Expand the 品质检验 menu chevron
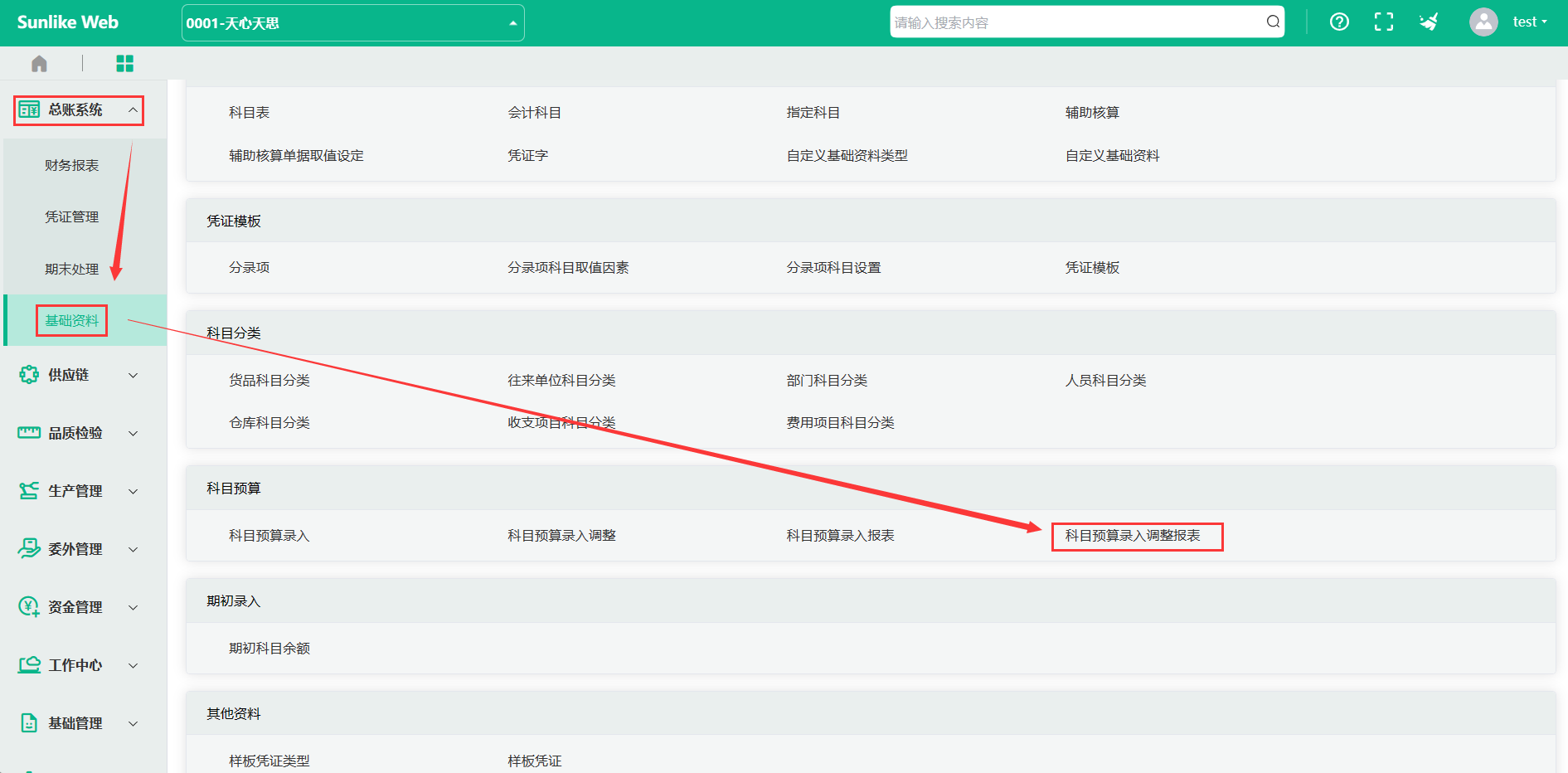Screen dimensions: 1568x773 click(x=133, y=434)
